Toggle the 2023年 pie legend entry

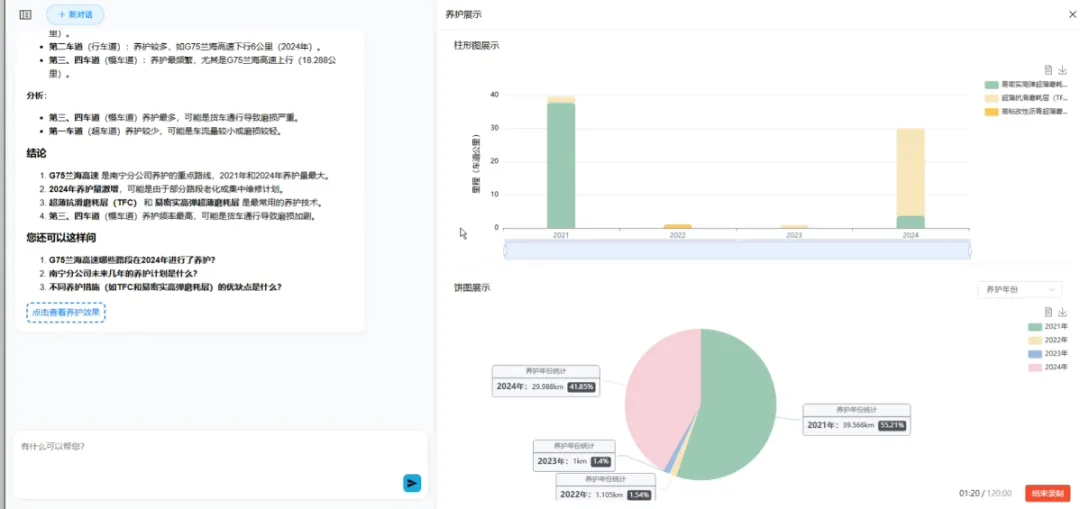coord(1047,354)
